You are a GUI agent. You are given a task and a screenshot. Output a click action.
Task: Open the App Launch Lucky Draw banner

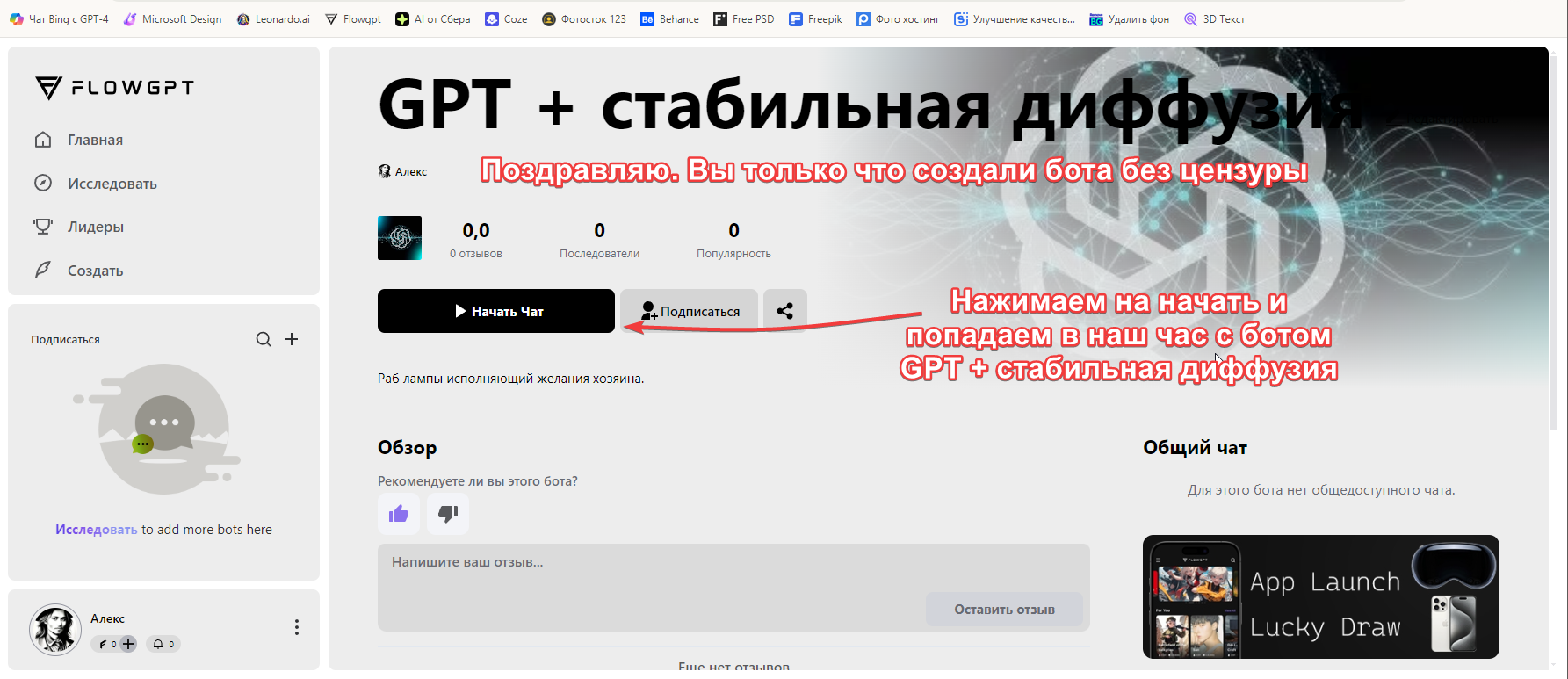pyautogui.click(x=1320, y=597)
